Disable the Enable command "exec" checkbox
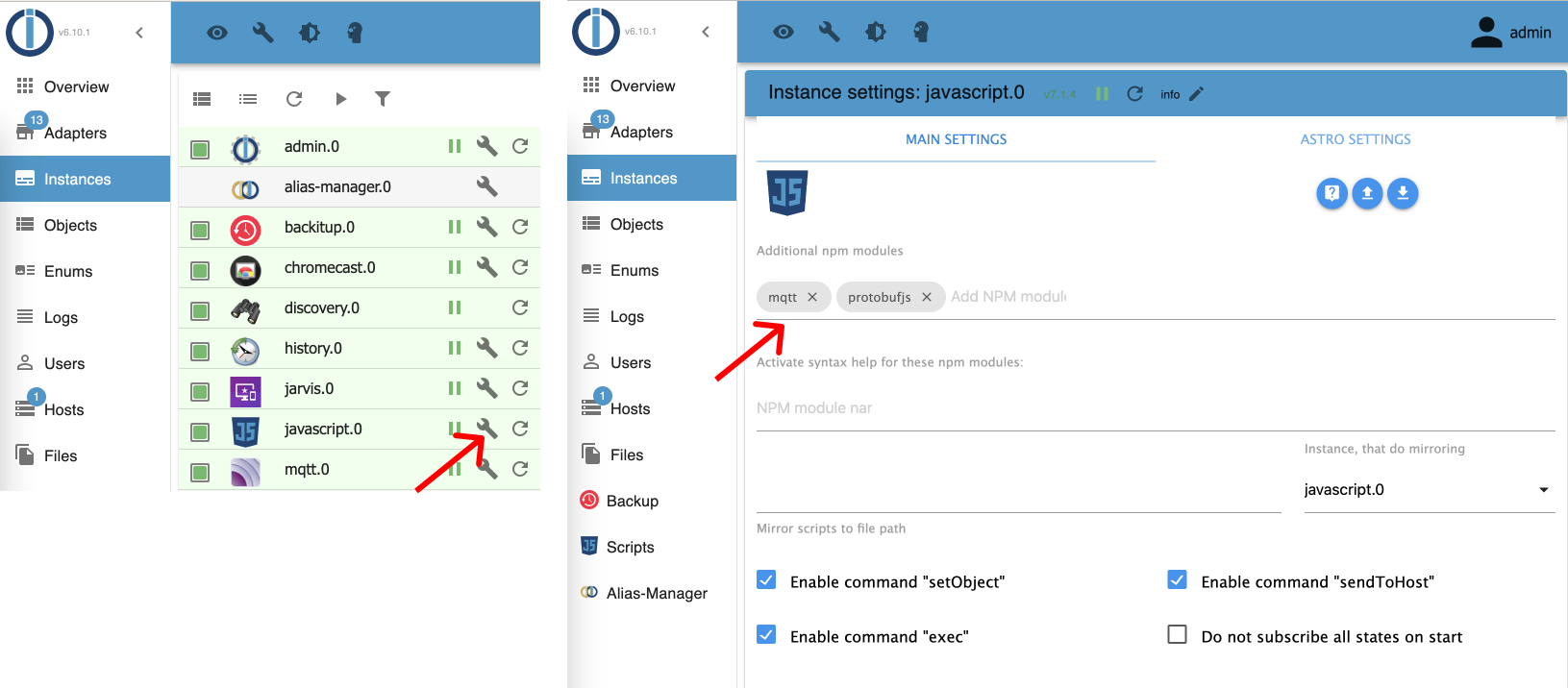 [x=766, y=635]
